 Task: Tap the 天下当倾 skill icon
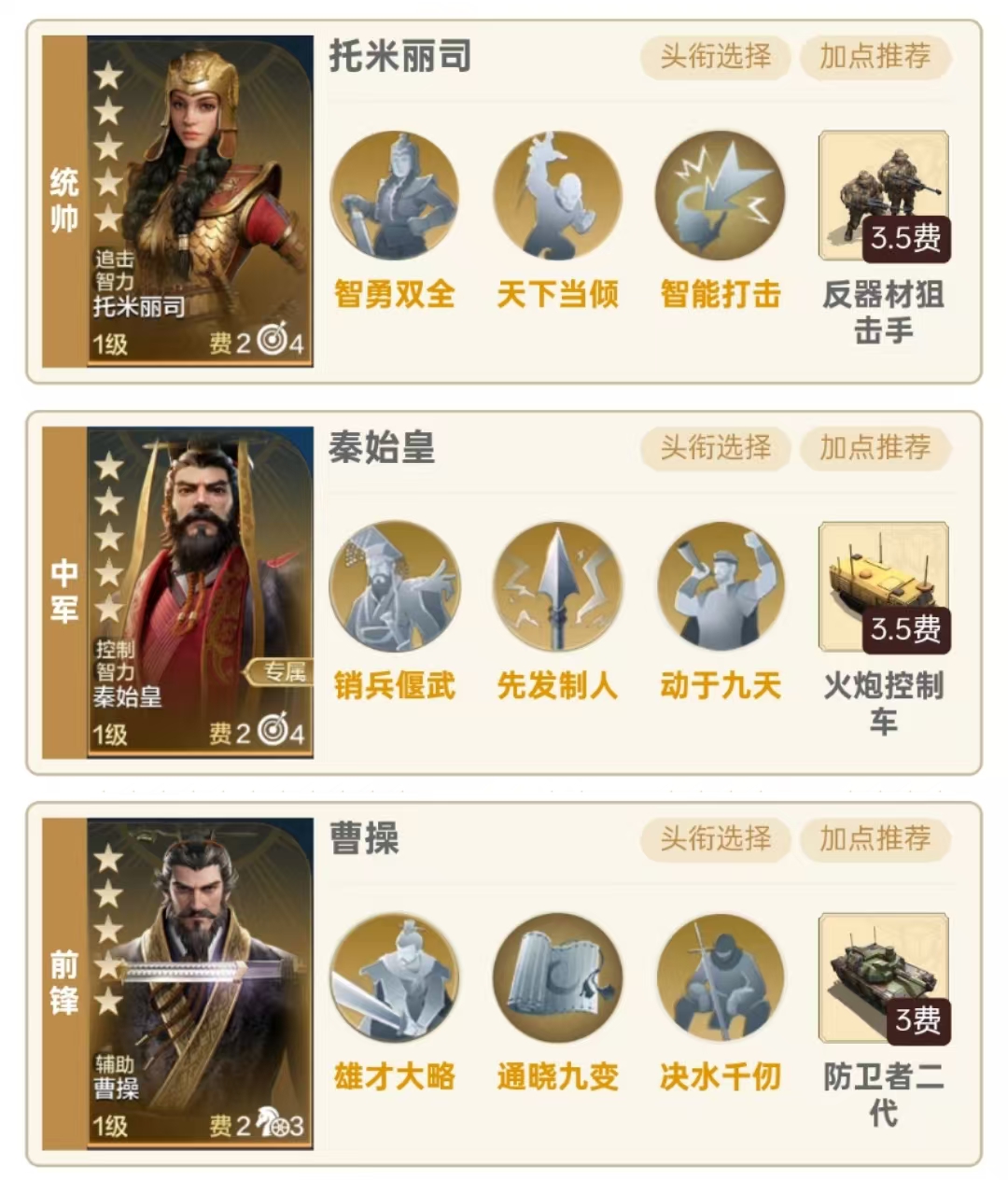point(557,195)
